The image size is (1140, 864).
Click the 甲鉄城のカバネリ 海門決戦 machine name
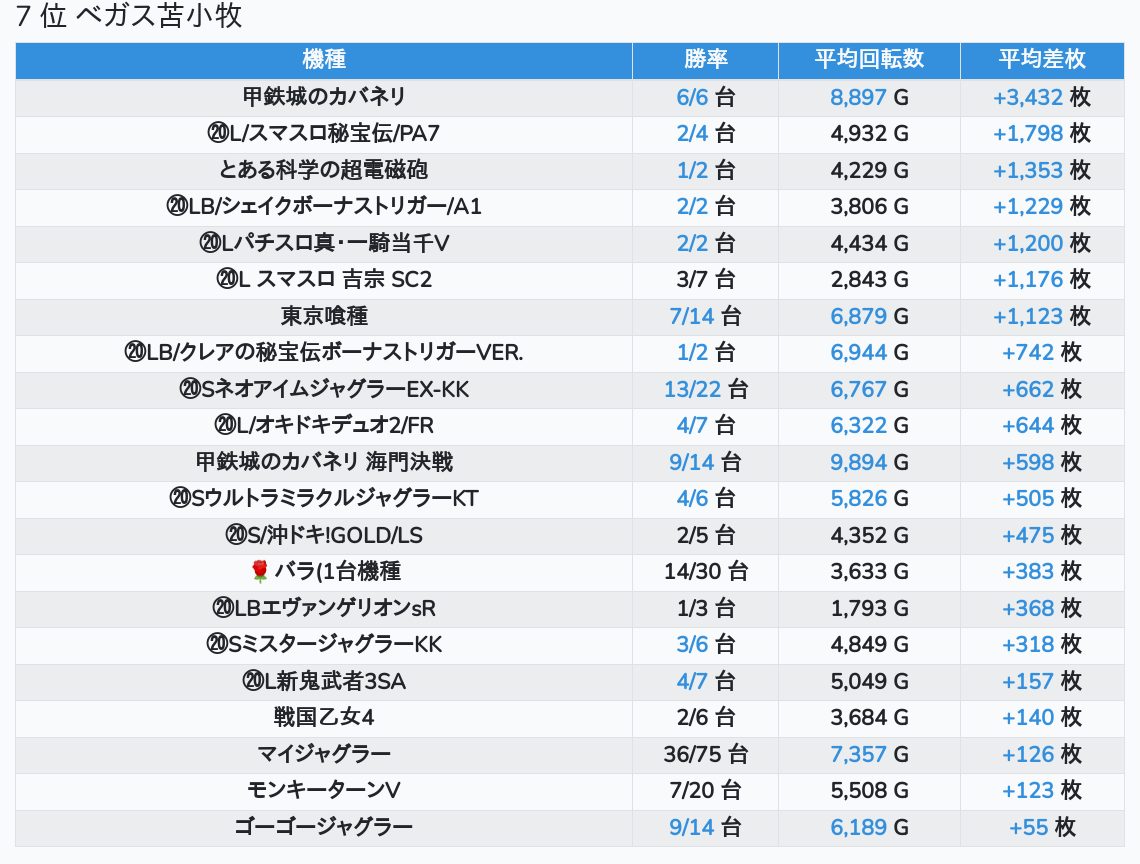point(324,462)
